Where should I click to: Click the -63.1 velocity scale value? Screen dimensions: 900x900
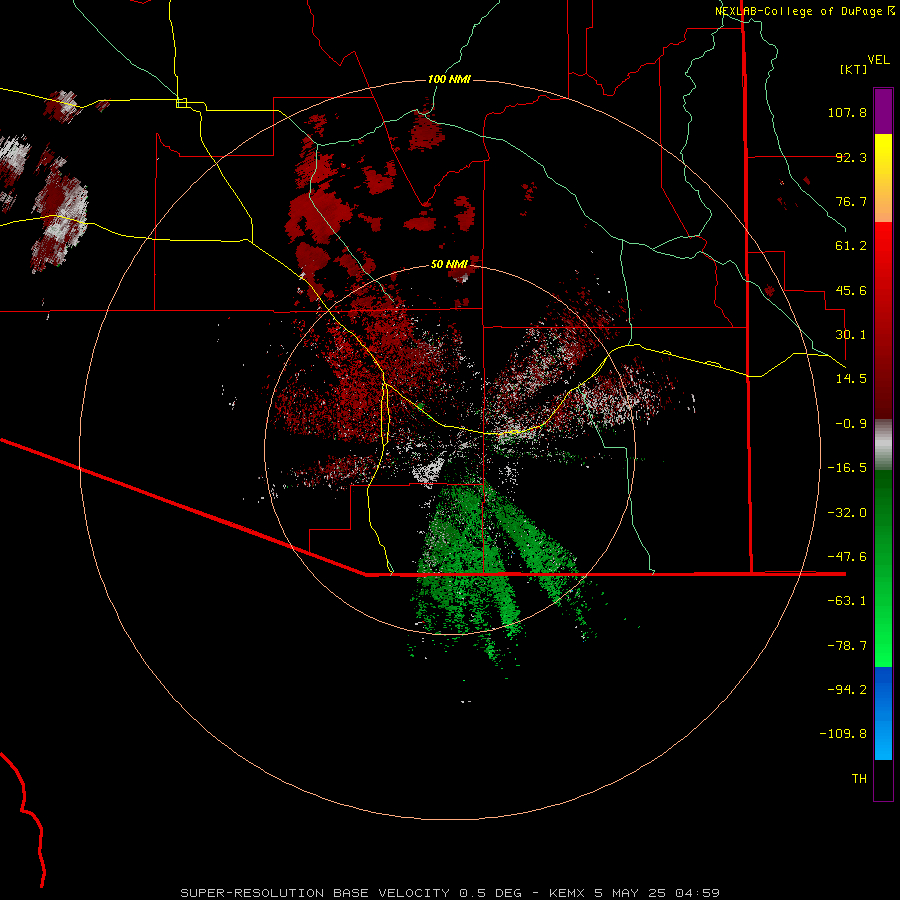pyautogui.click(x=847, y=601)
